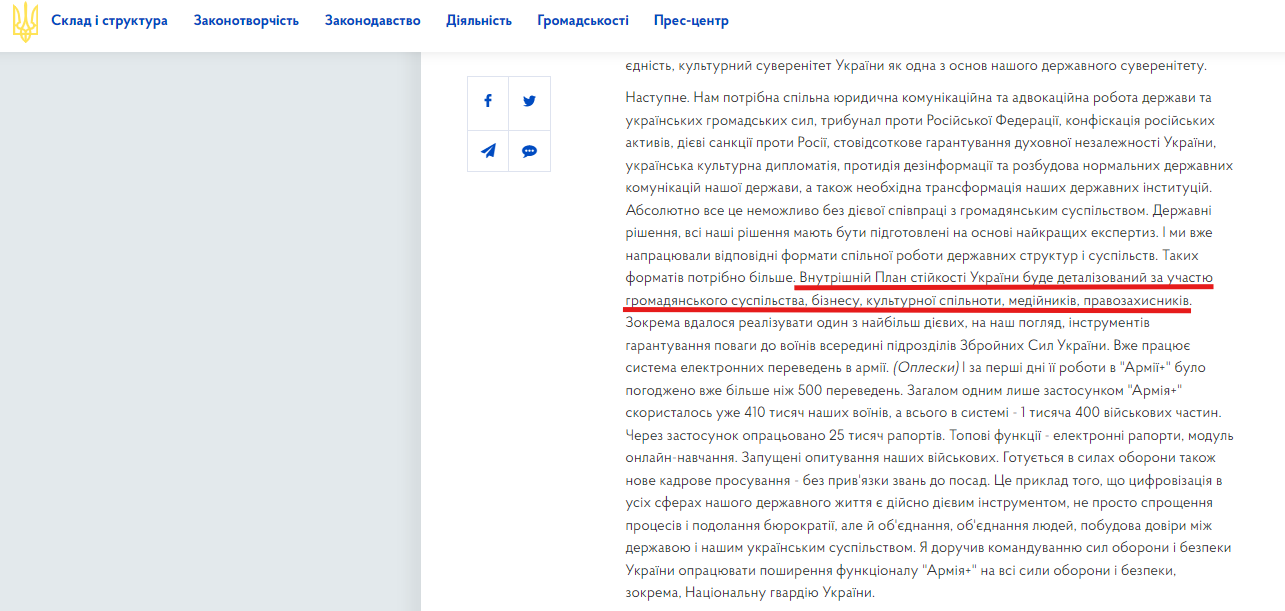The image size is (1285, 611).
Task: Expand the «Діяльність» navigation dropdown
Action: (478, 18)
